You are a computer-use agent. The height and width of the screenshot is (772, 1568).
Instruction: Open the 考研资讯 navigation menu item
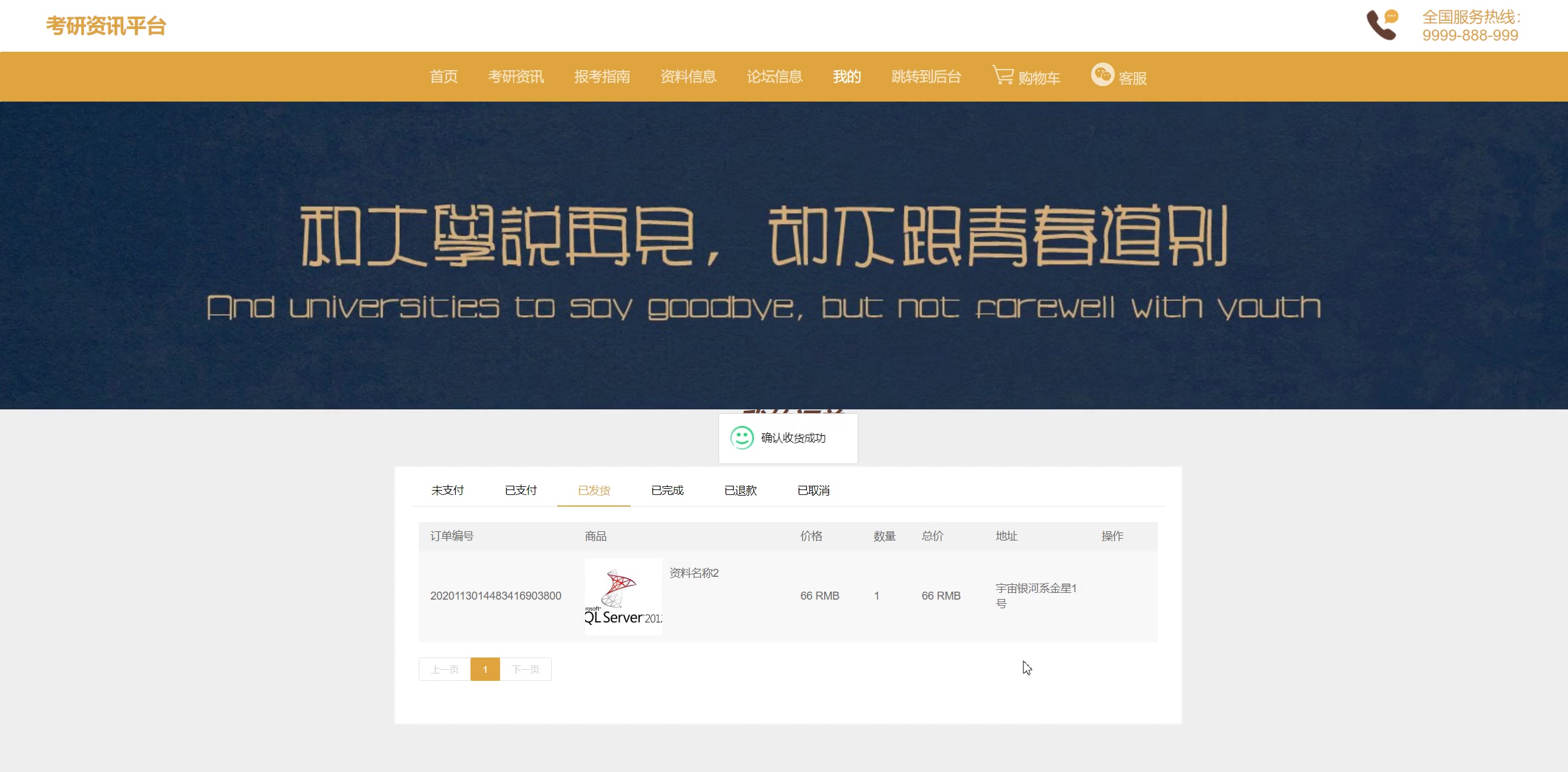[515, 76]
